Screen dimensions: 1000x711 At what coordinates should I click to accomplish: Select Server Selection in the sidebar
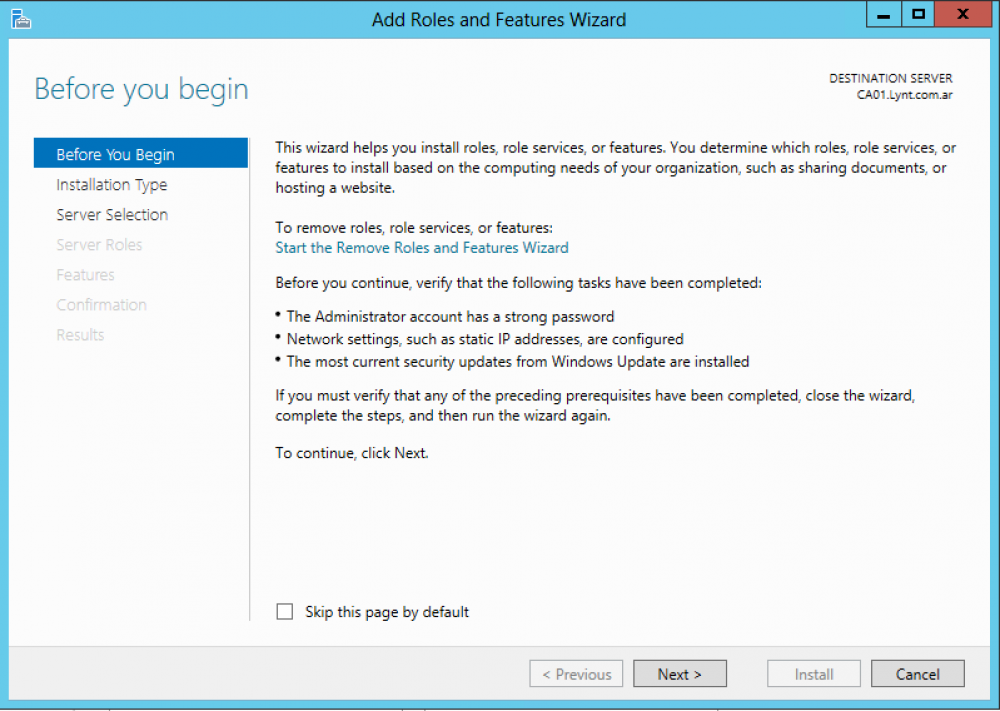pyautogui.click(x=112, y=214)
